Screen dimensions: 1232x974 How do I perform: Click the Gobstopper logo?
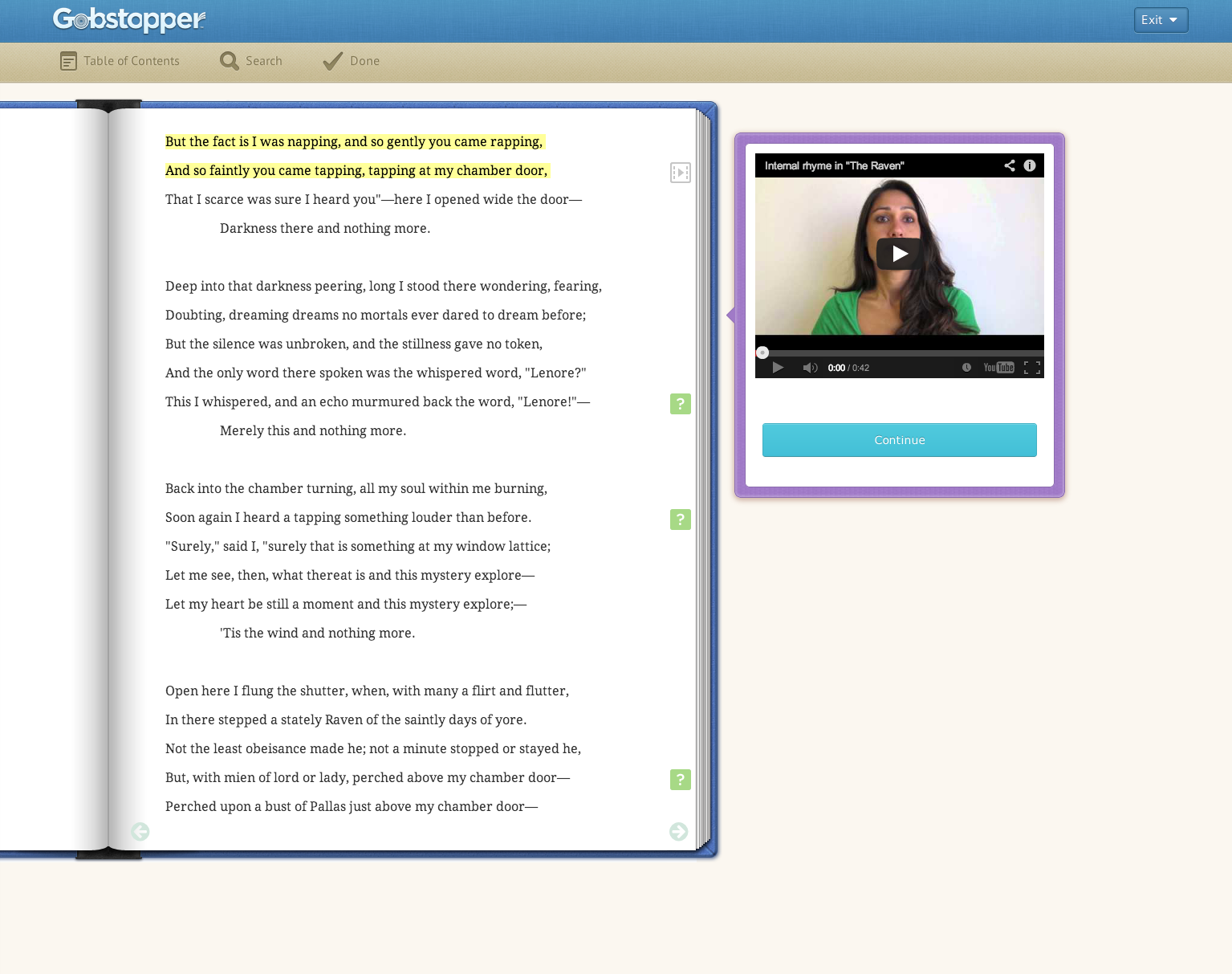point(128,19)
